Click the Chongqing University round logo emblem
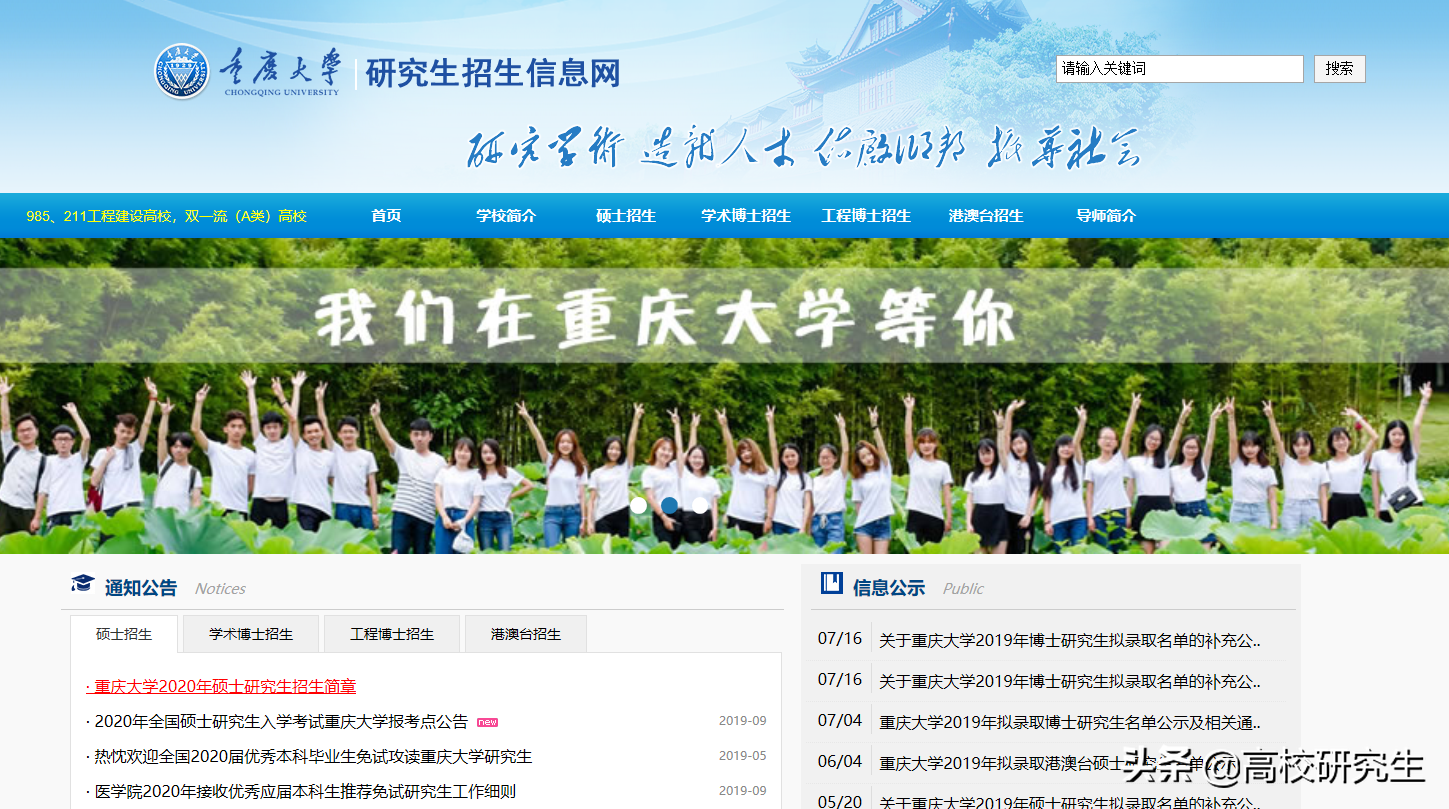Screen dimensions: 1449x809 (x=182, y=72)
